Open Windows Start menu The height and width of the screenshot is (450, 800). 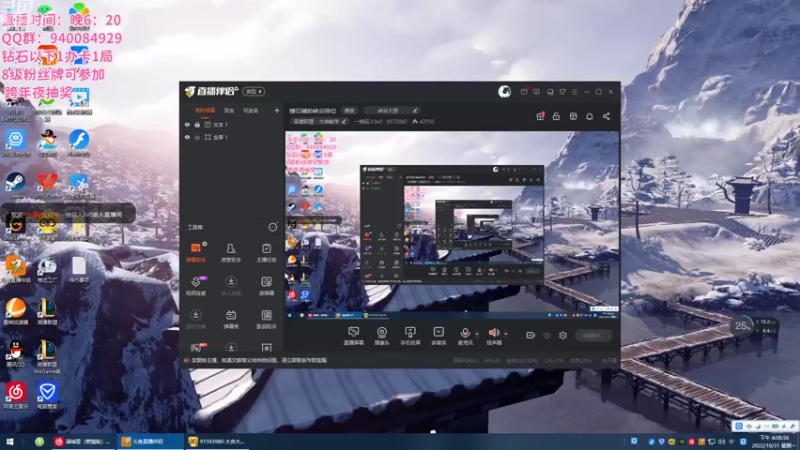[10, 441]
